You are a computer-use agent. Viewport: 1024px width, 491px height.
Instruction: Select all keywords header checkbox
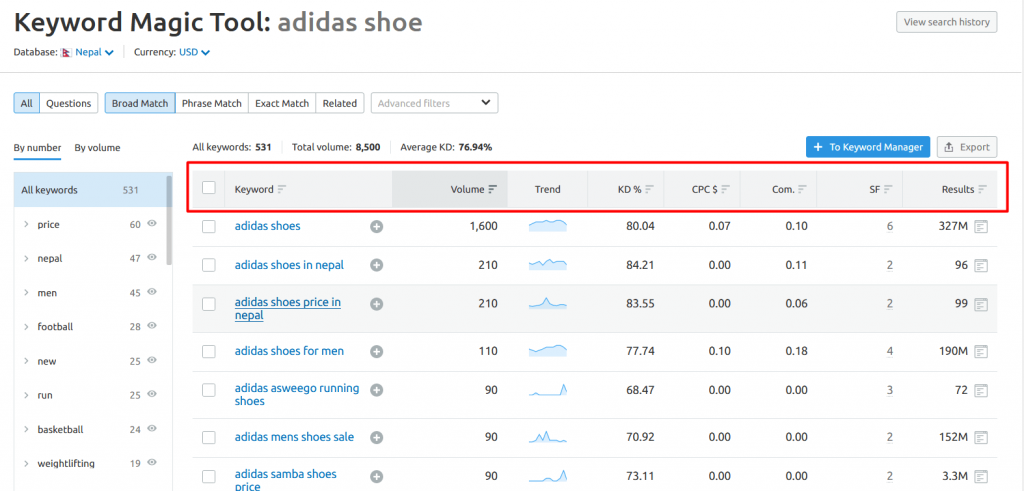208,188
